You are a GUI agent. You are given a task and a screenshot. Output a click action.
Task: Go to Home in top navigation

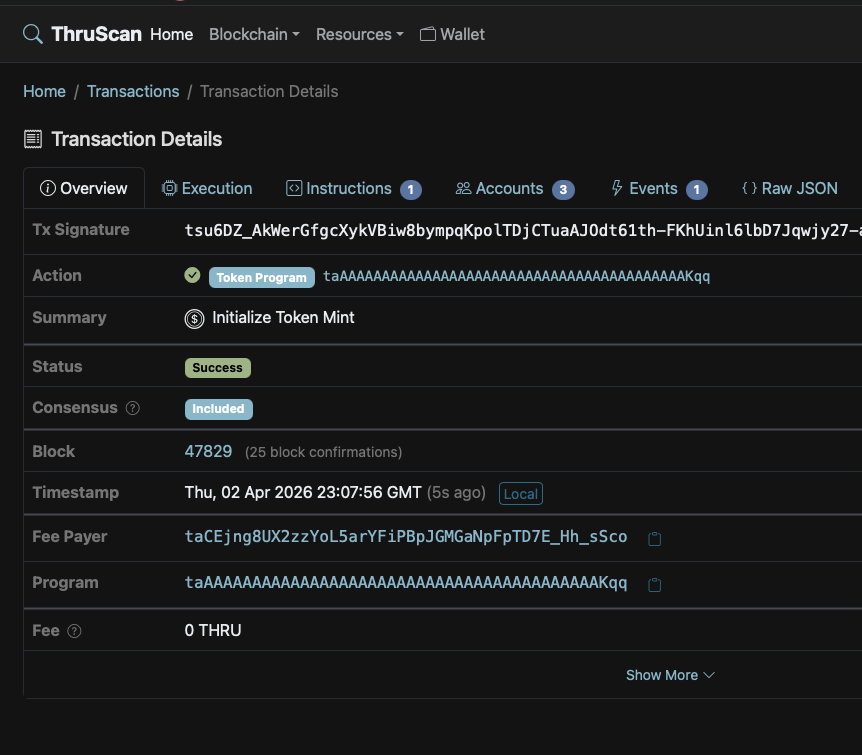[x=172, y=35]
